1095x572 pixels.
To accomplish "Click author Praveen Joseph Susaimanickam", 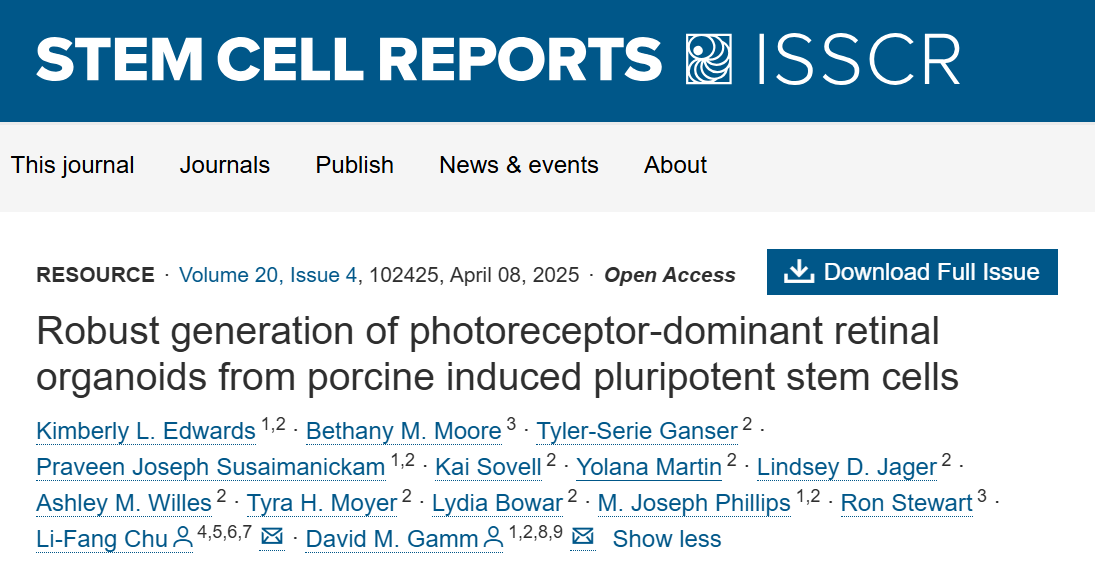I will [x=210, y=467].
